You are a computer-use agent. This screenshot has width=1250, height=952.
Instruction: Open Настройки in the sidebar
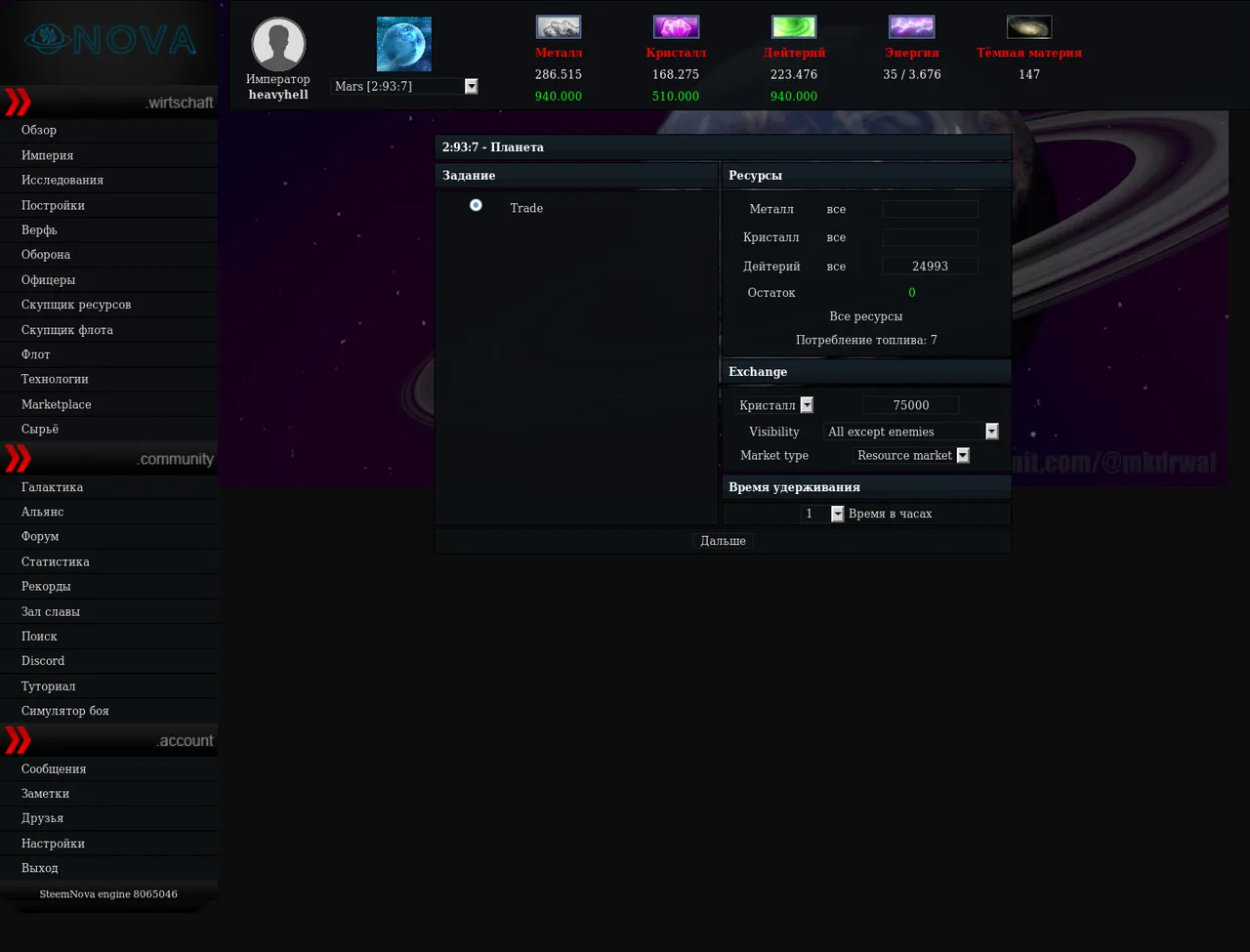click(108, 844)
